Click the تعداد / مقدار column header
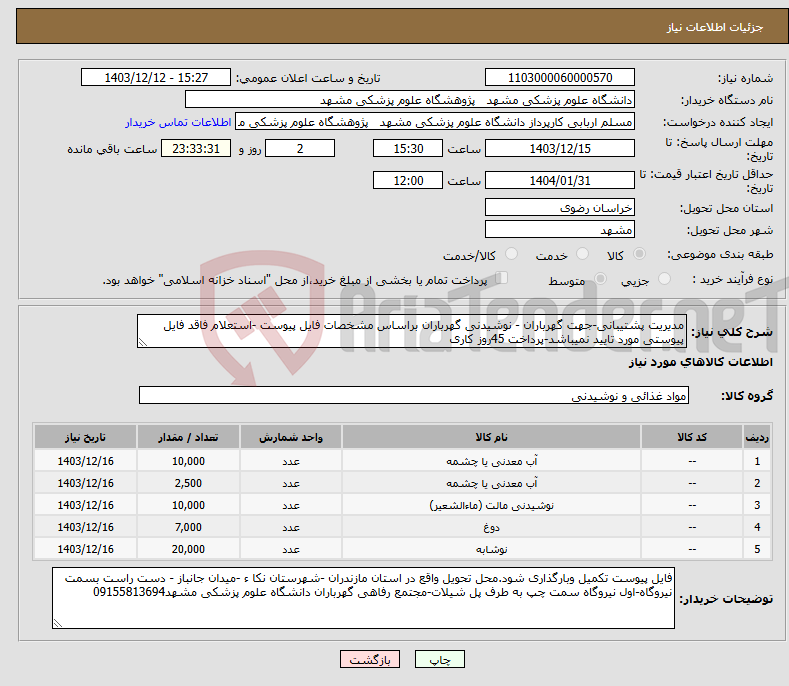The height and width of the screenshot is (686, 789). pos(188,437)
